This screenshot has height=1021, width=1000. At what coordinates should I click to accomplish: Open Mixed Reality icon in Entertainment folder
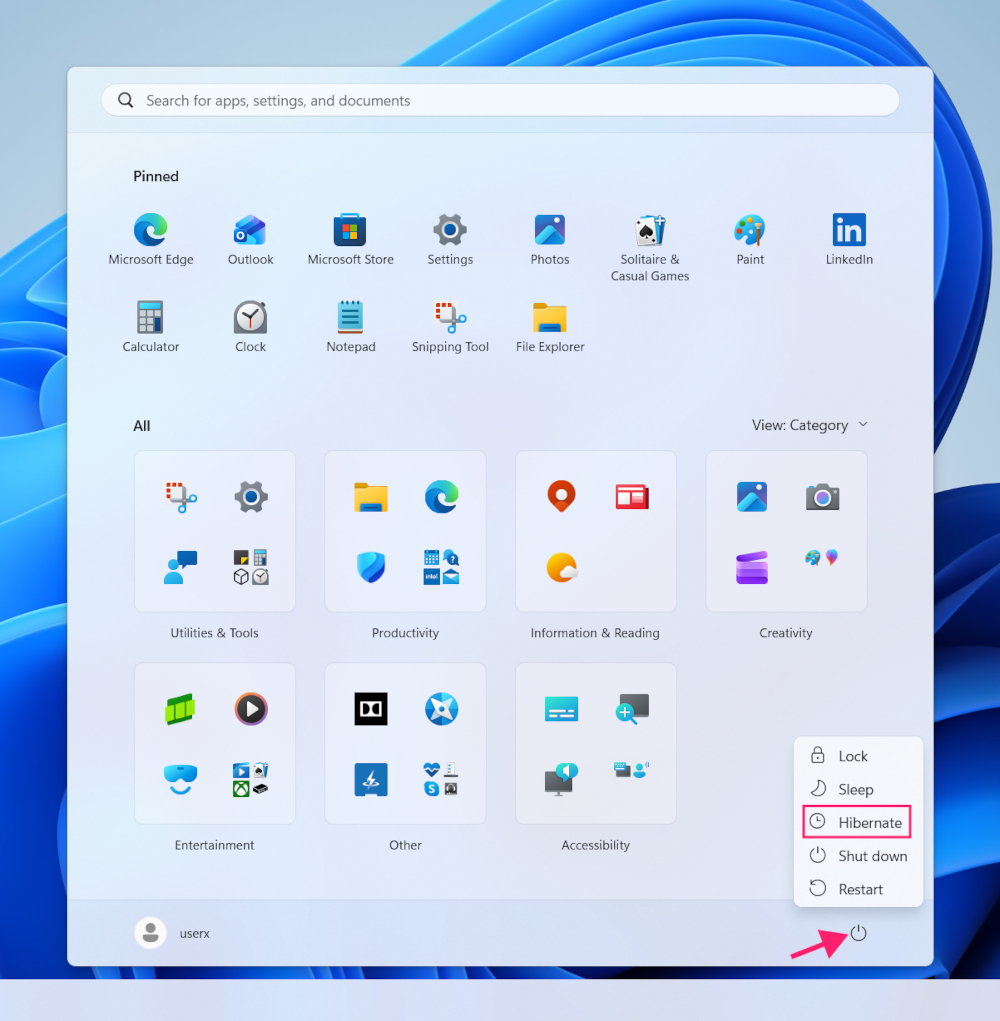(x=180, y=779)
